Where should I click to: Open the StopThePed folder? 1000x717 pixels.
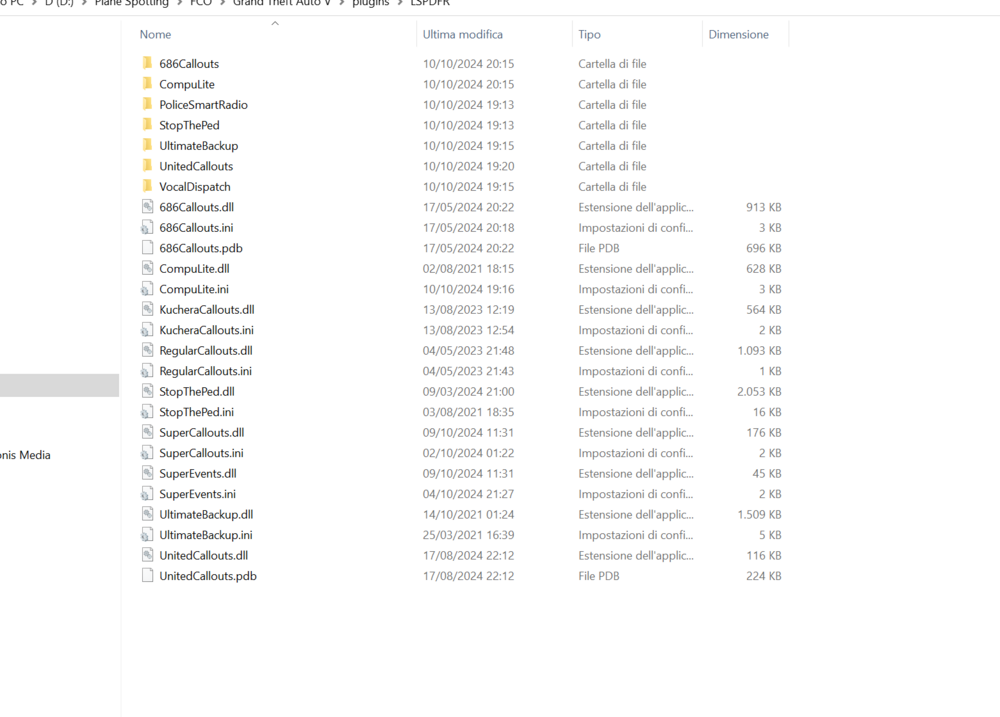point(187,125)
